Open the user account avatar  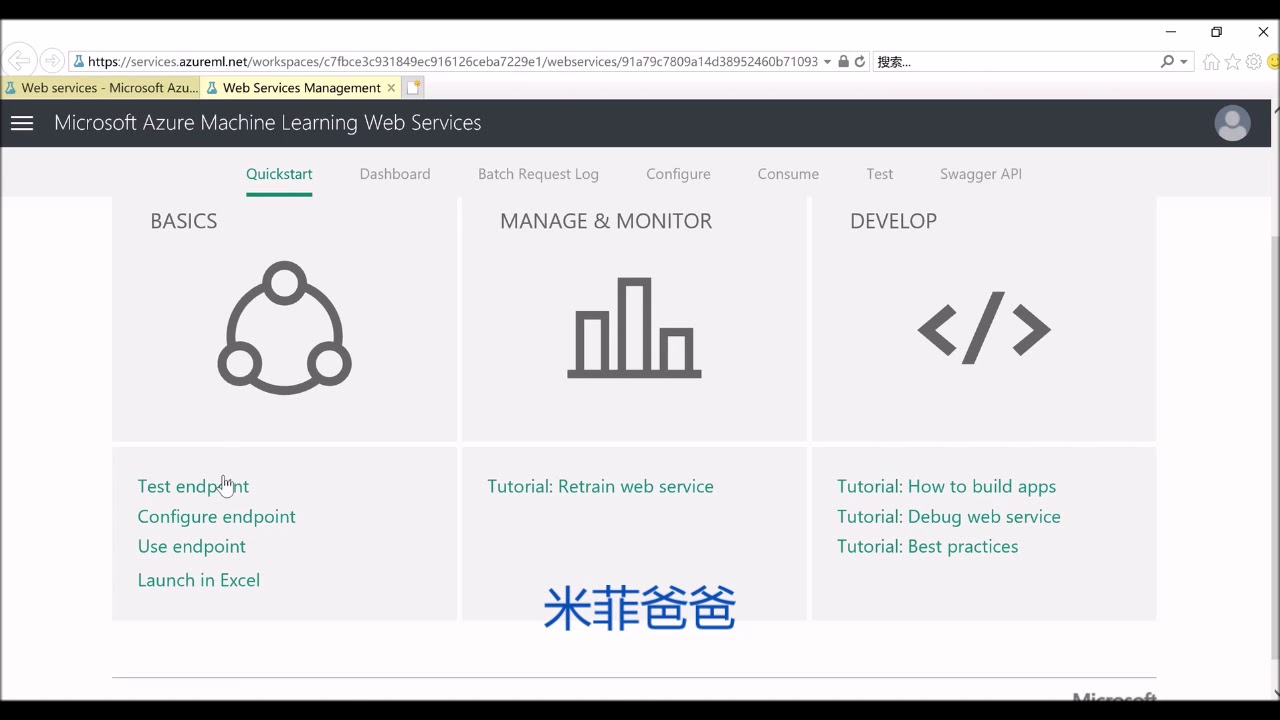1232,123
